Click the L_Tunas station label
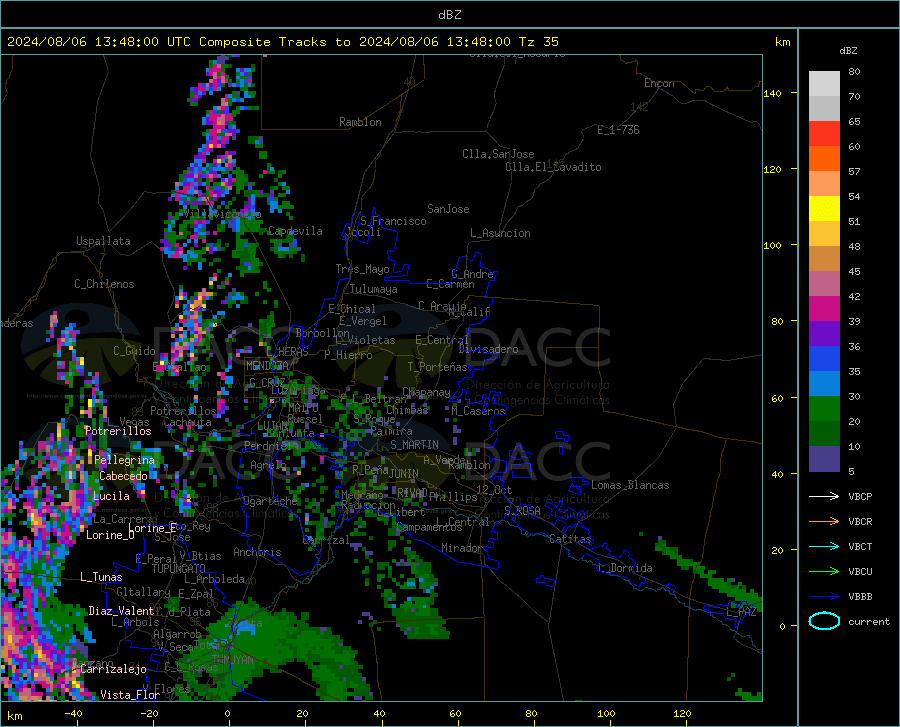The height and width of the screenshot is (727, 900). tap(101, 577)
